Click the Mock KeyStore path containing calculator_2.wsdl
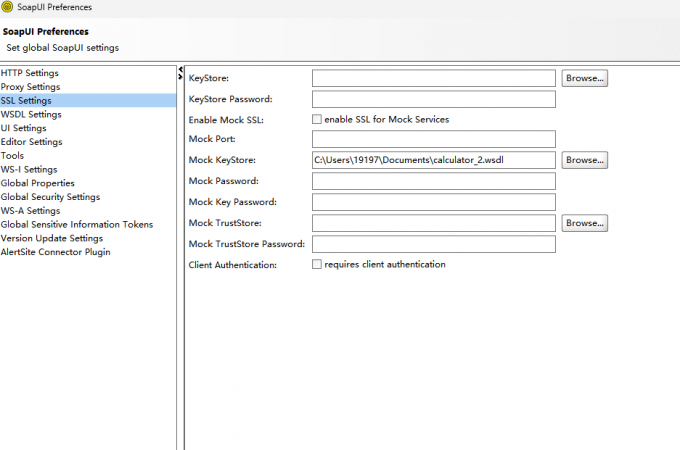 point(434,160)
